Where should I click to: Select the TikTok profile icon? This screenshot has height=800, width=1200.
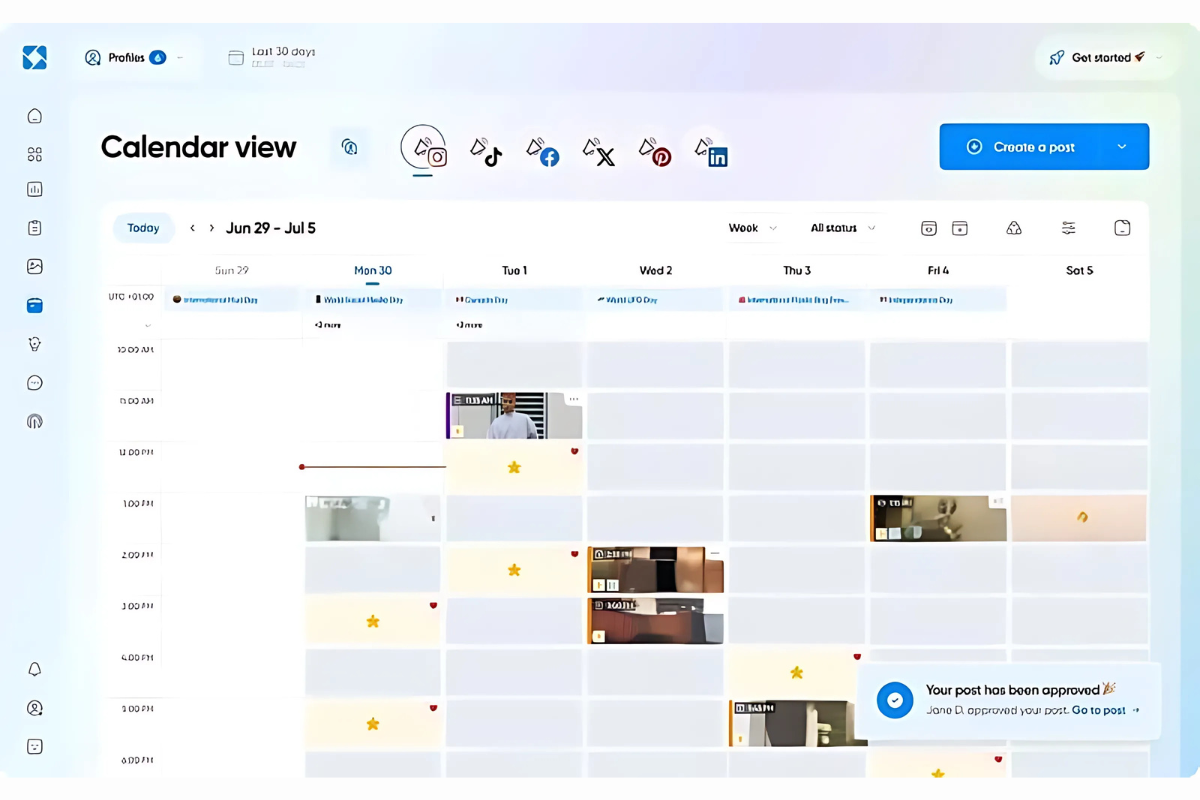click(x=486, y=151)
